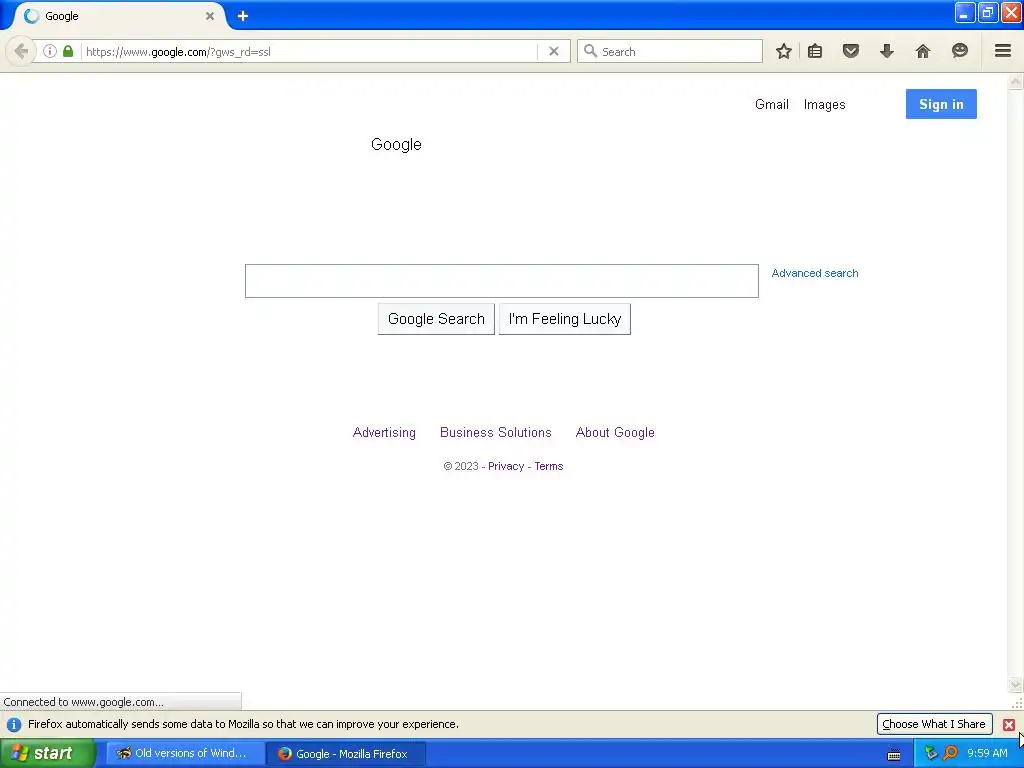
Task: Click the info icon in the notification bar
Action: pos(14,725)
